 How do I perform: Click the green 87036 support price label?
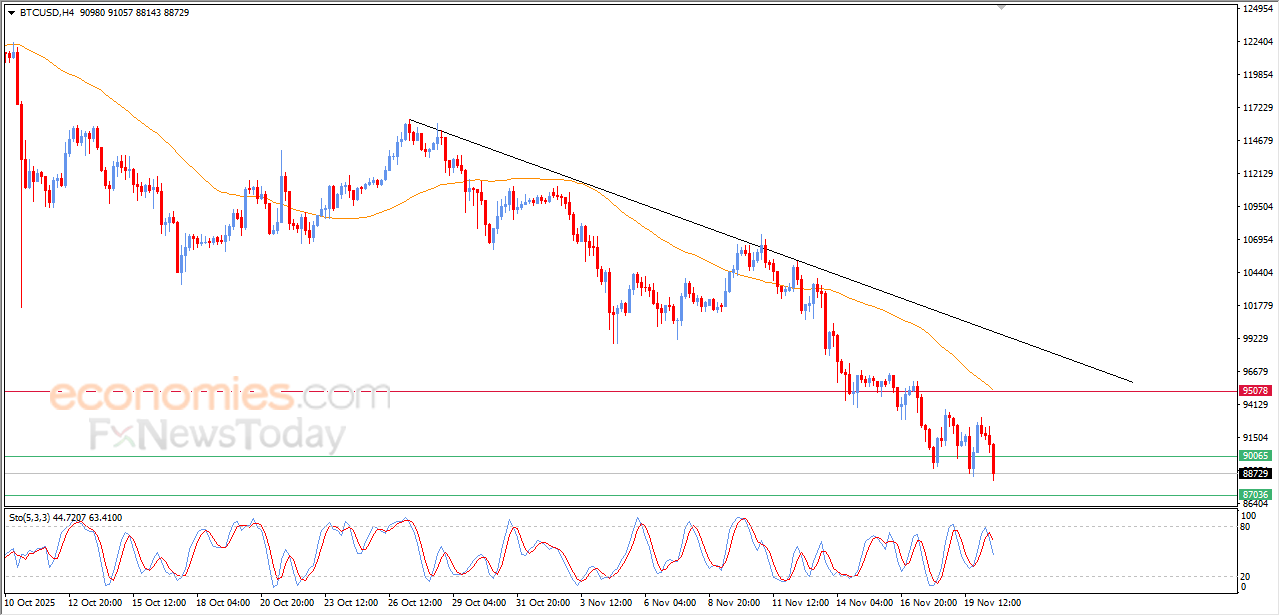point(1255,495)
